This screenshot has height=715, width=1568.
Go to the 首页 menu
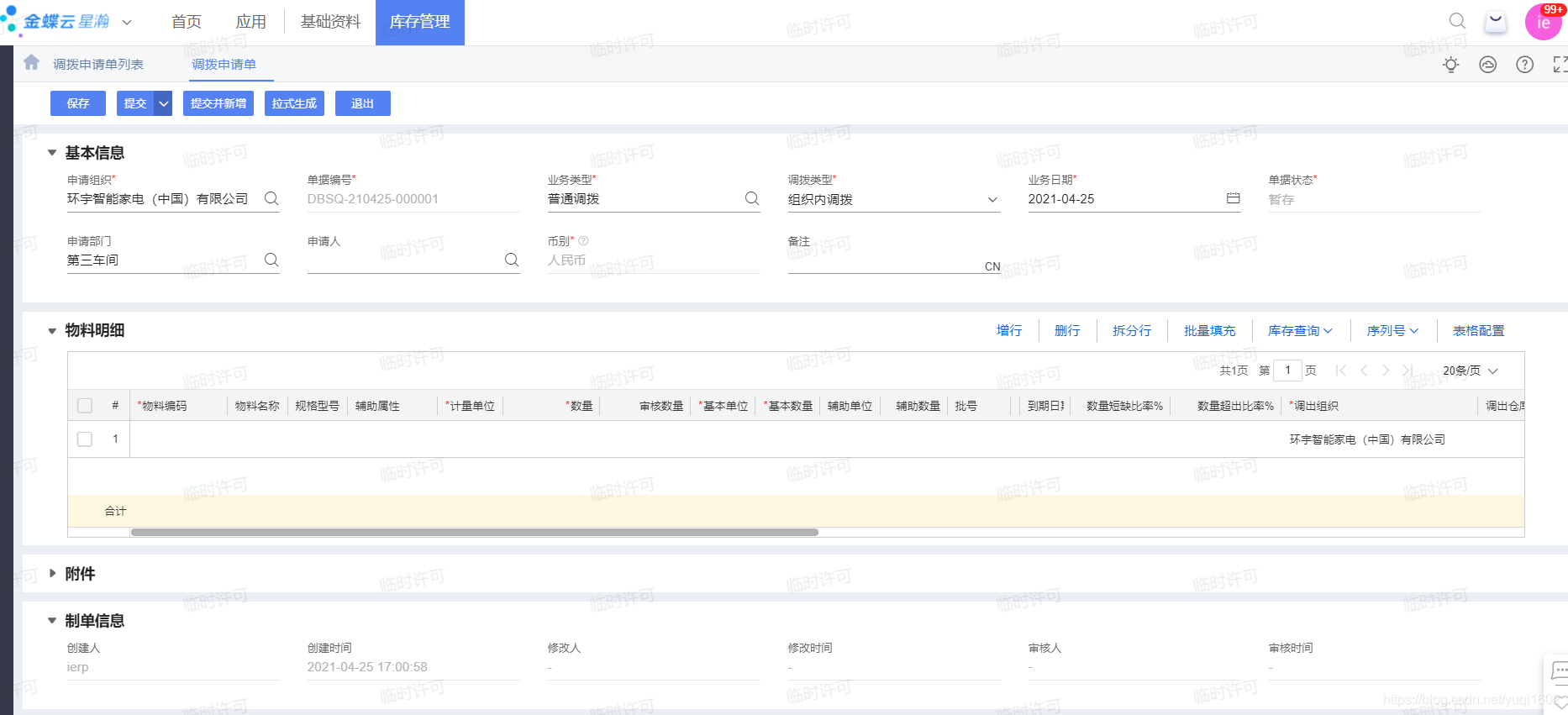coord(187,22)
